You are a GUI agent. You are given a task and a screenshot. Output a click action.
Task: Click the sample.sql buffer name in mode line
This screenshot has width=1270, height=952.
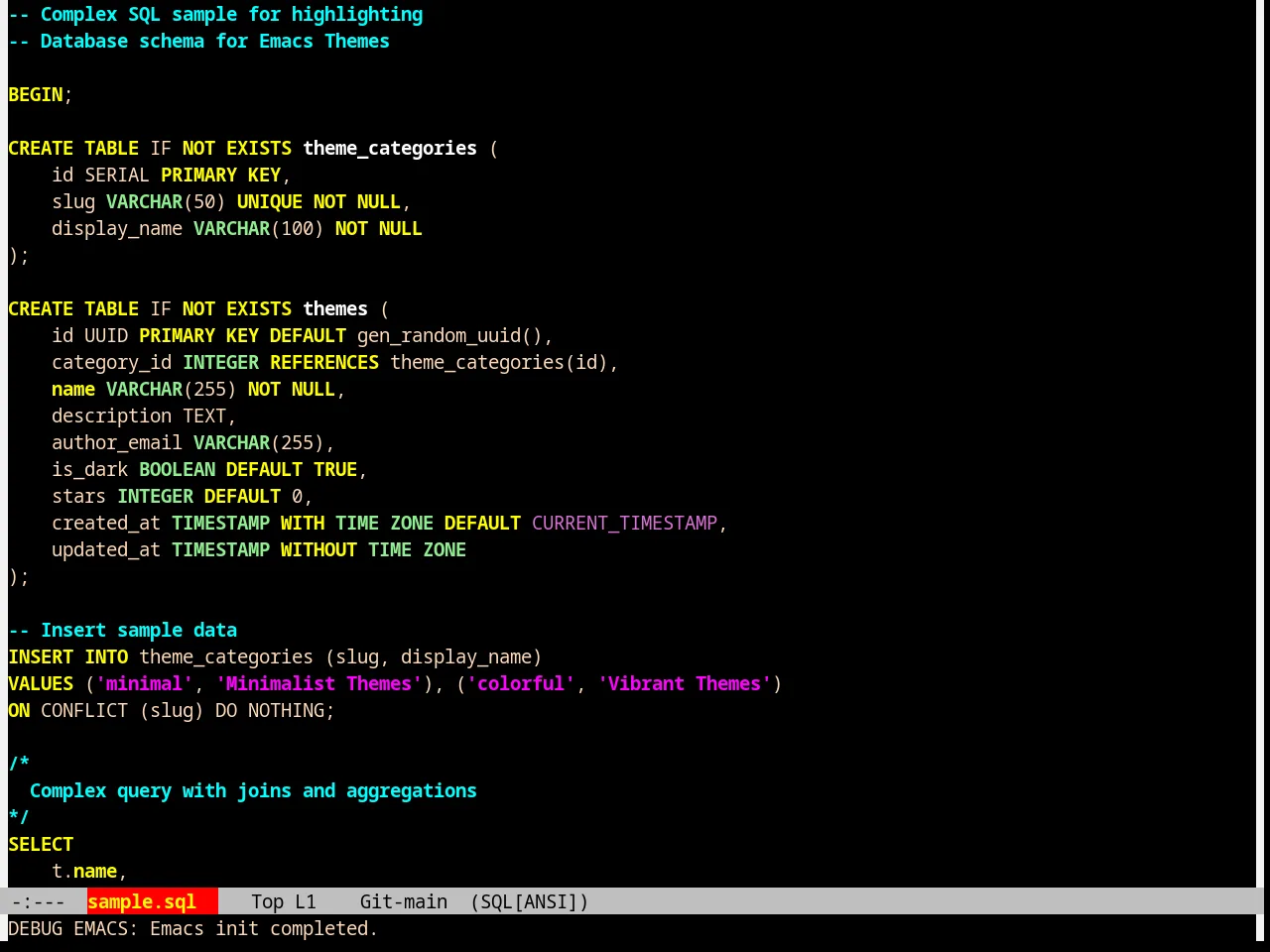(x=142, y=901)
